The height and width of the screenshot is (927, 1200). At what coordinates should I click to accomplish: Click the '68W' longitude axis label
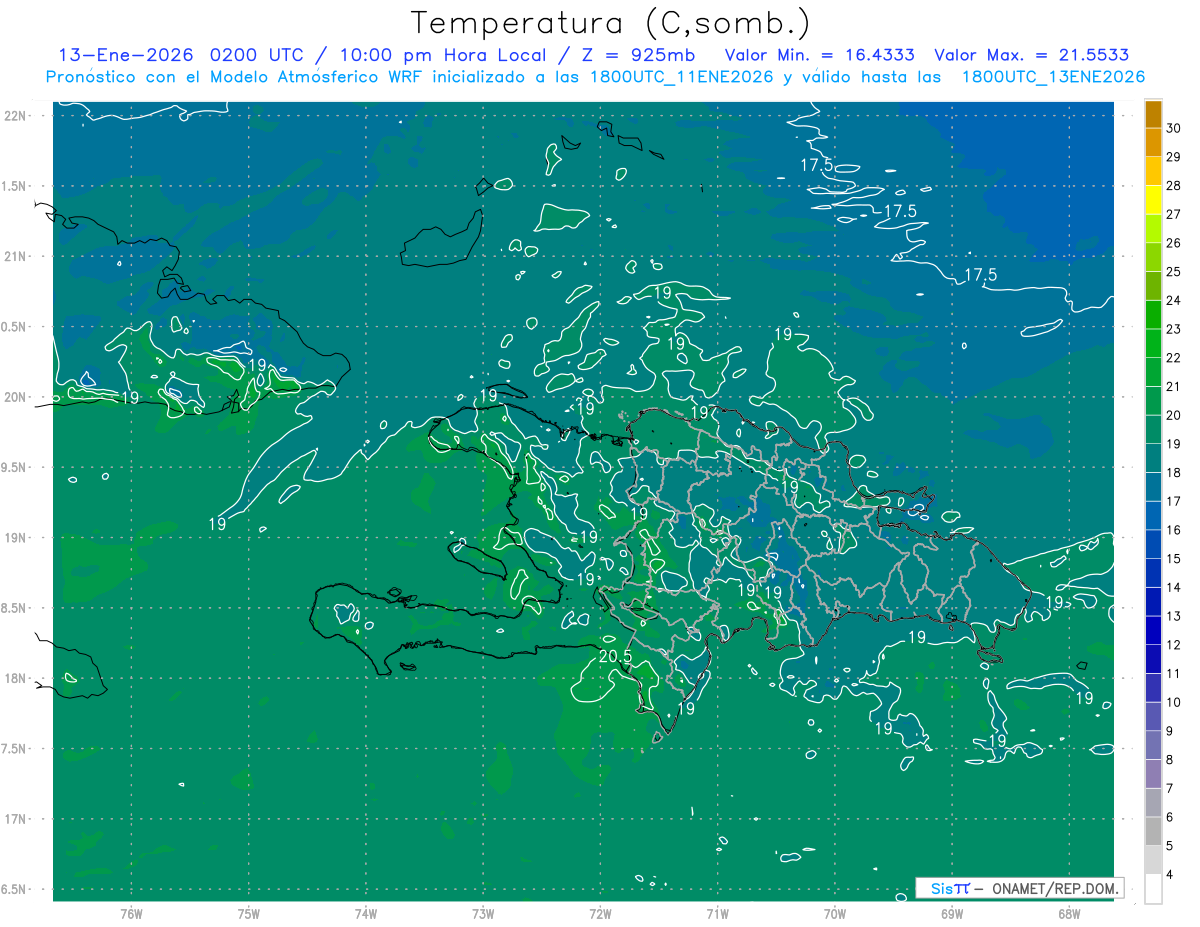pyautogui.click(x=1068, y=914)
